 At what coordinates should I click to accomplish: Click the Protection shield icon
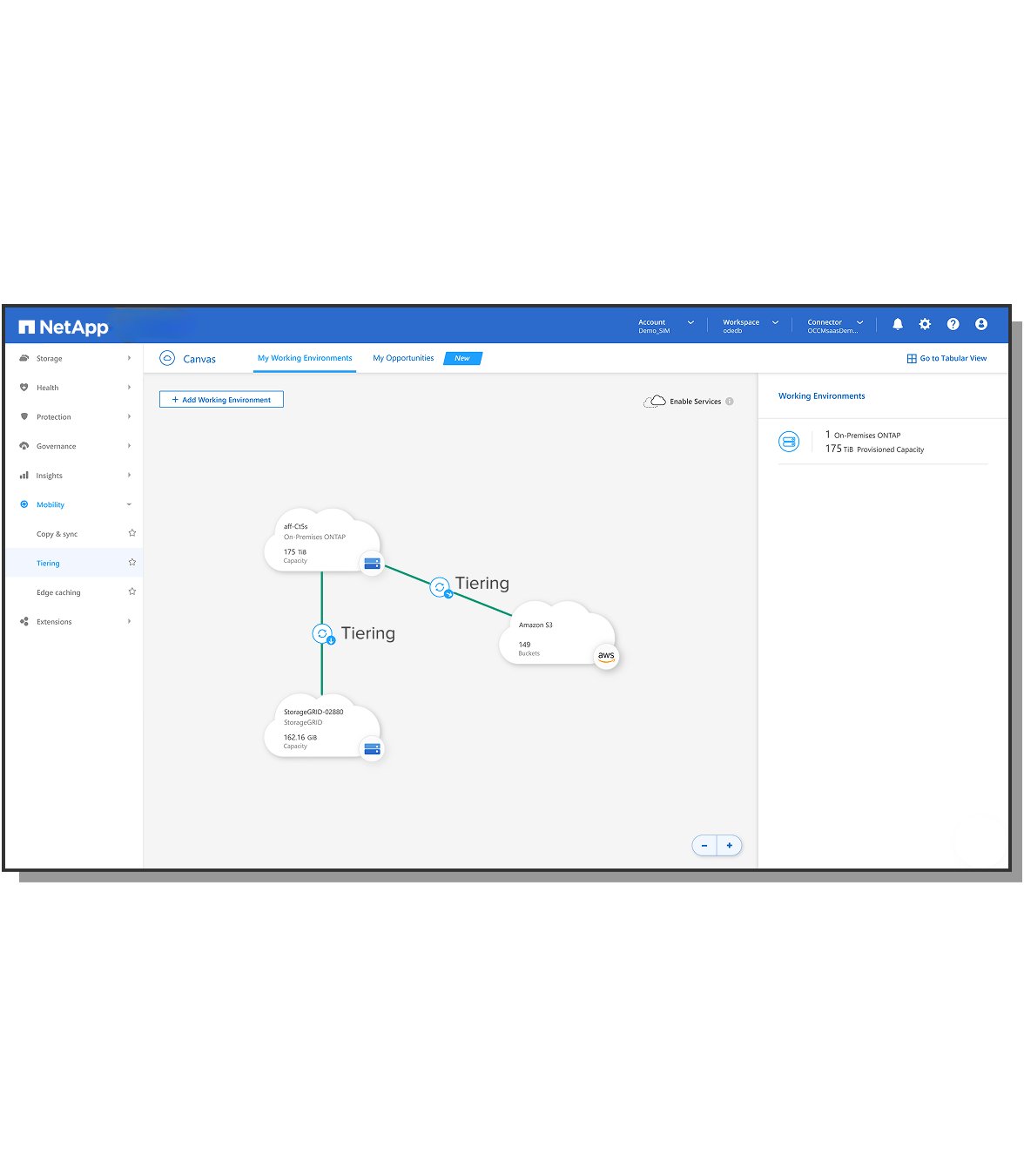pos(24,416)
